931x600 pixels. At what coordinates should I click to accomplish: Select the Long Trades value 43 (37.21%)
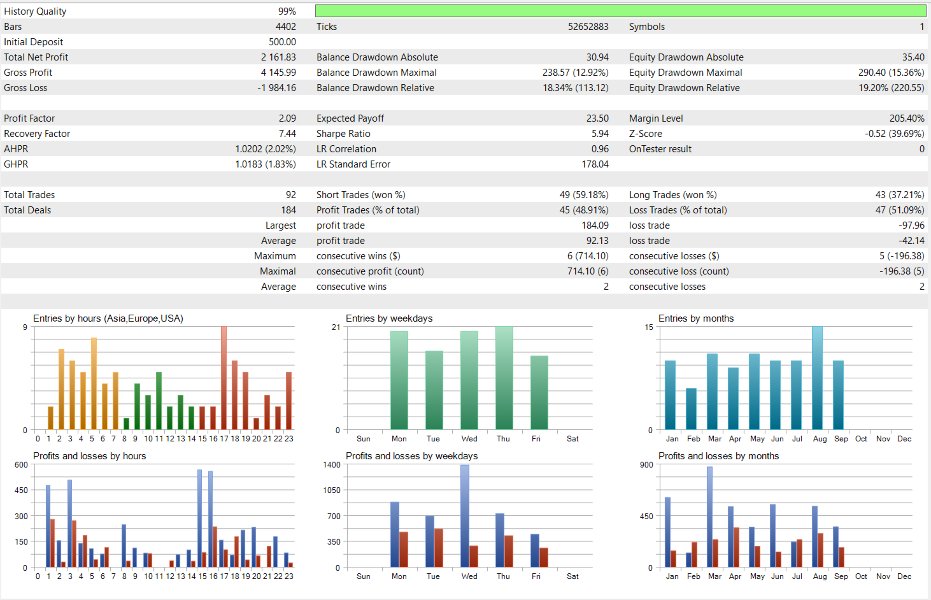[900, 195]
